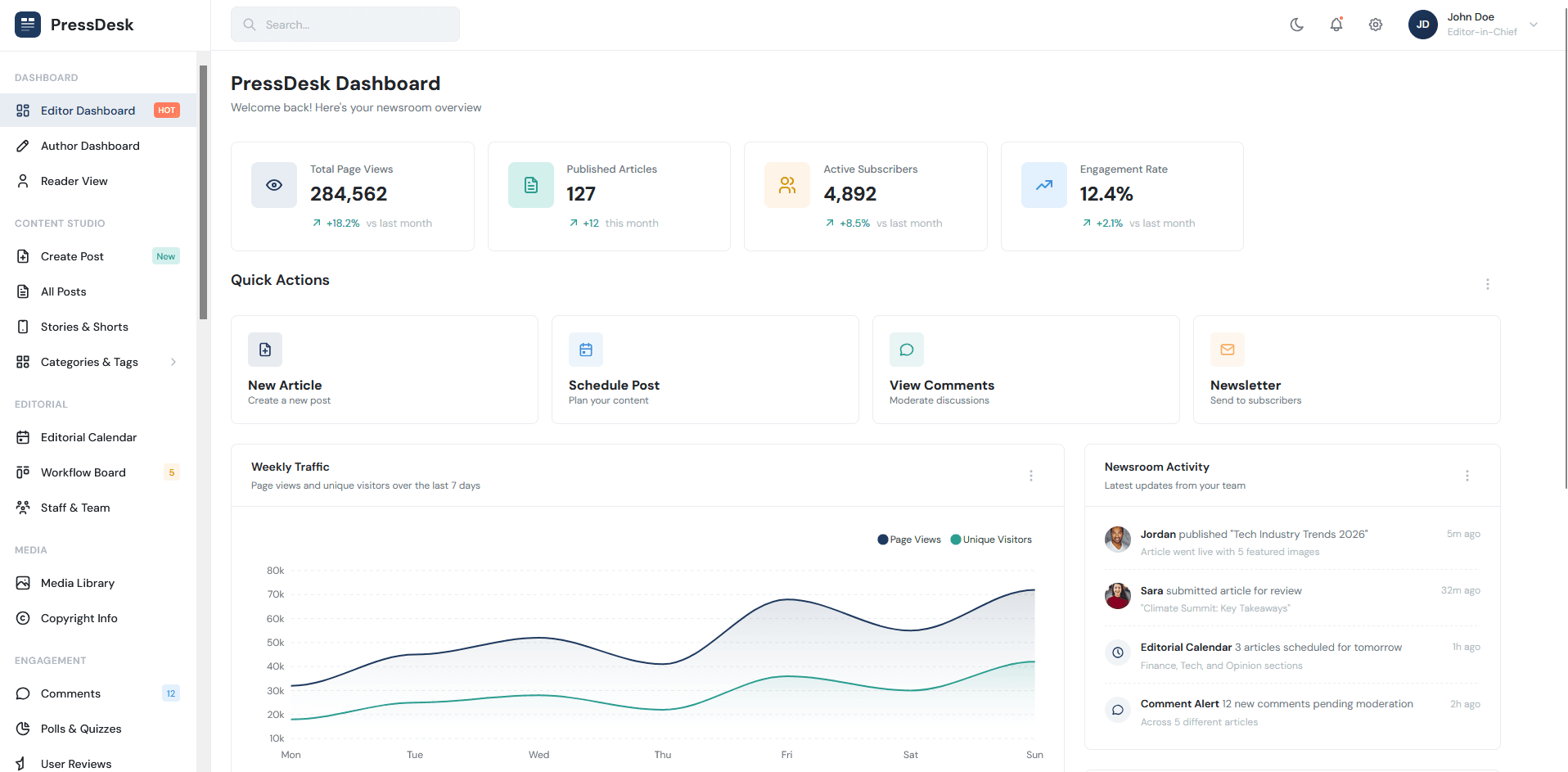
Task: Click the "12.4%" engagement rate value
Action: (x=1106, y=194)
